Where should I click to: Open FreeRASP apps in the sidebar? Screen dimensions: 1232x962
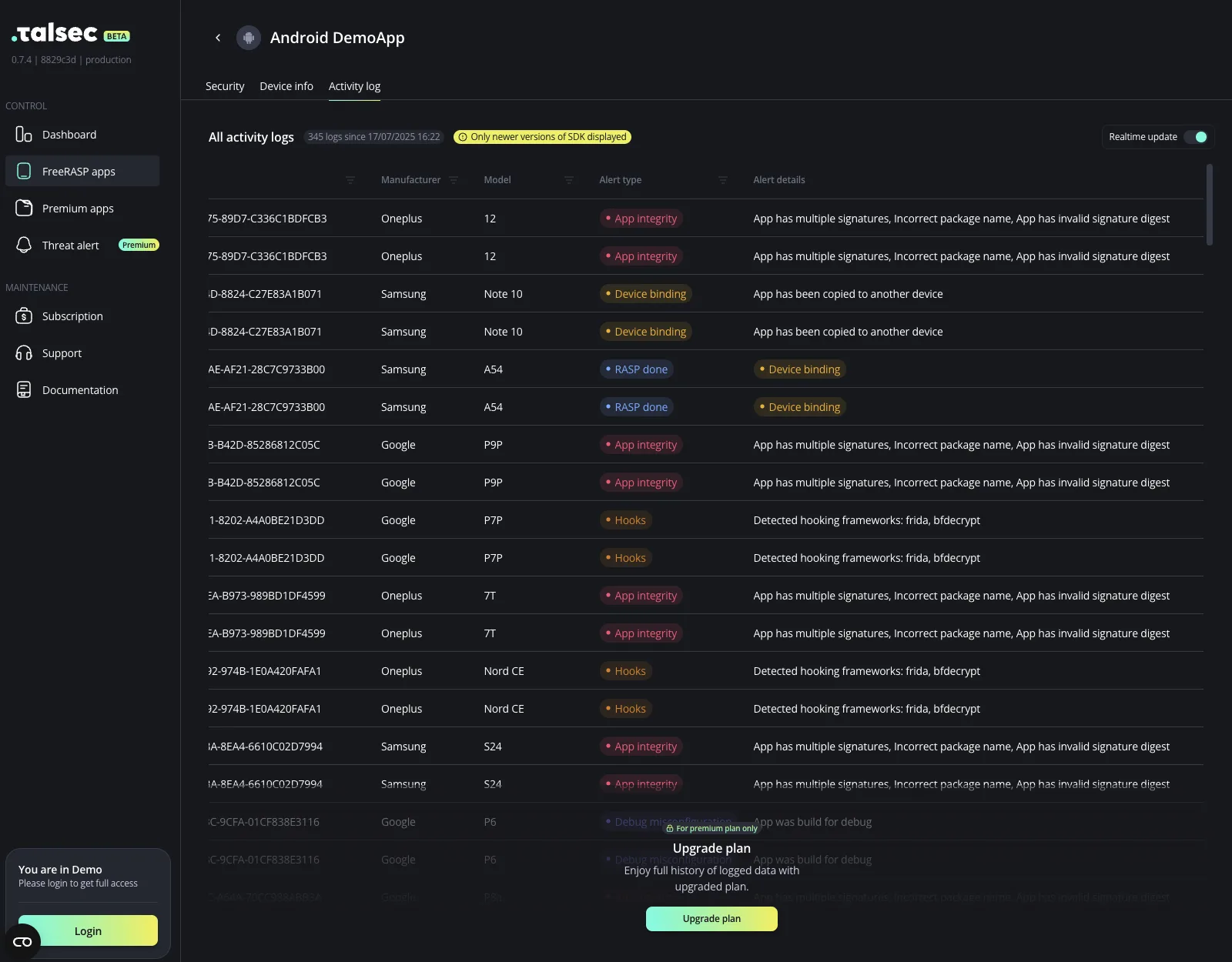click(82, 171)
